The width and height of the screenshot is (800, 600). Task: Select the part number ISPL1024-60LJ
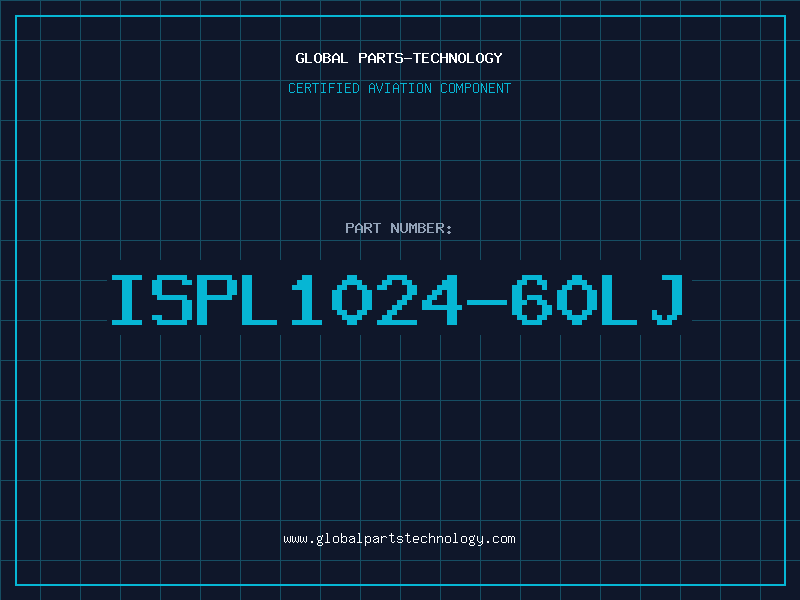[x=397, y=300]
